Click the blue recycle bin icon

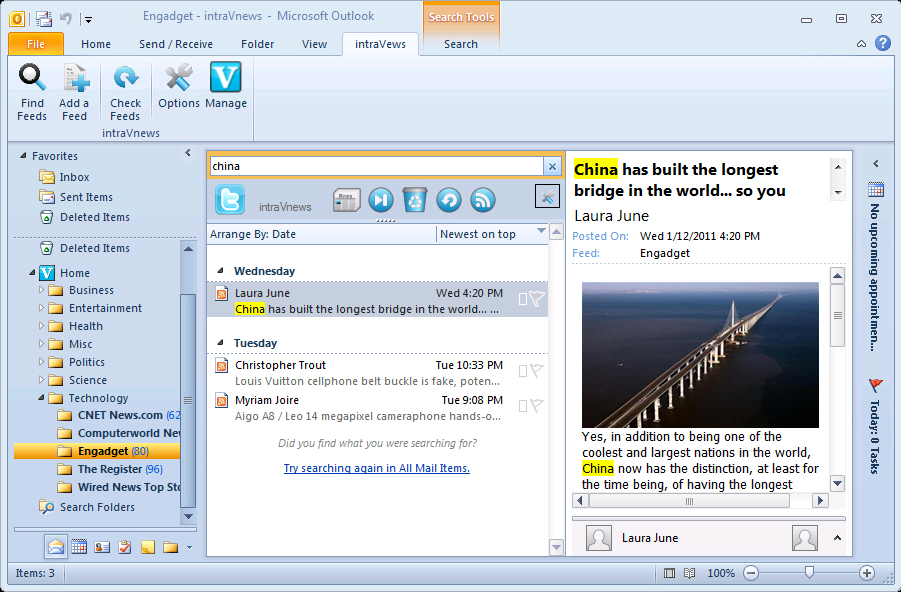tap(415, 200)
